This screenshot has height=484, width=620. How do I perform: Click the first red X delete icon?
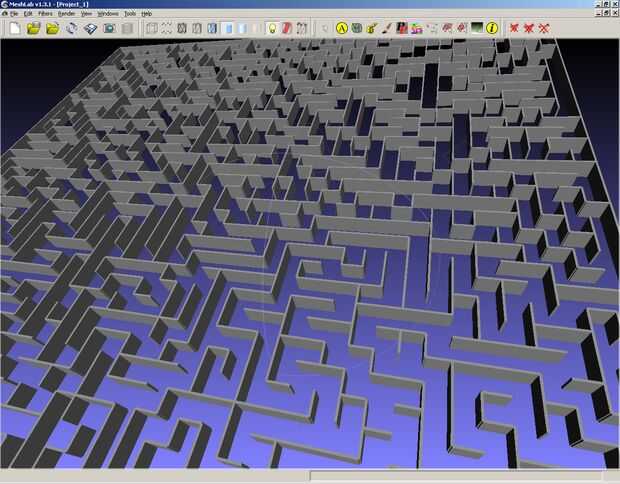point(514,28)
